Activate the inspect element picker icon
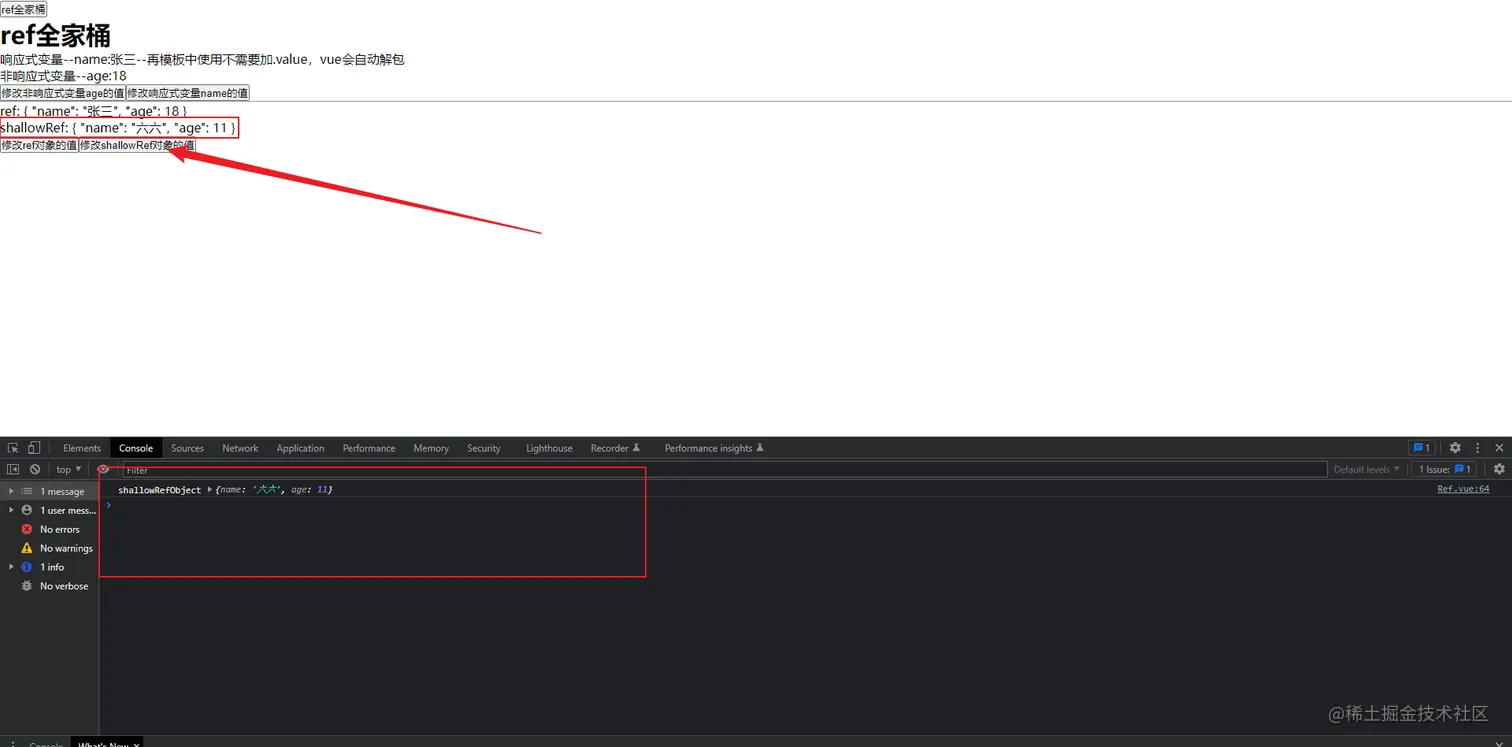Screen dimensions: 1512x747 click(13, 448)
